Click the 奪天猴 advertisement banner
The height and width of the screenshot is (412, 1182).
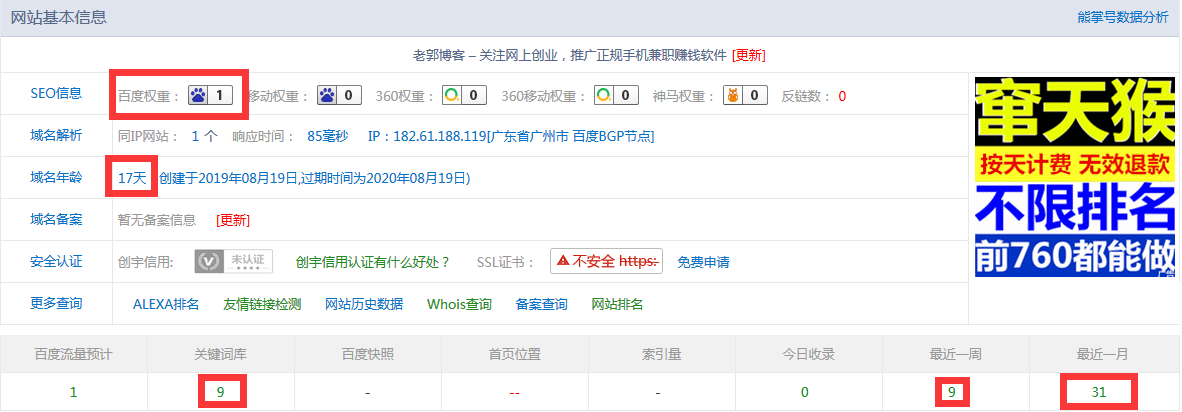pos(1075,177)
